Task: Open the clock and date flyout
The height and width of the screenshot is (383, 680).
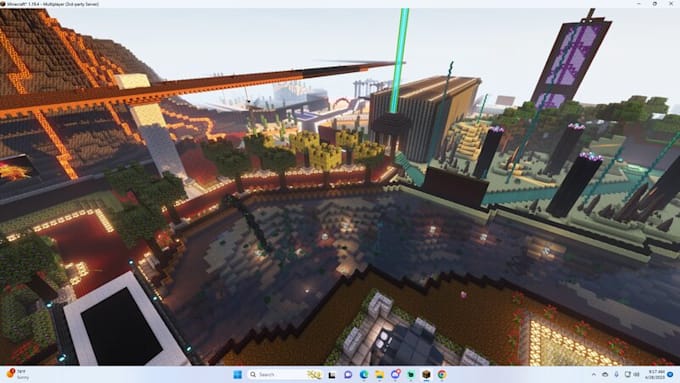Action: [654, 374]
